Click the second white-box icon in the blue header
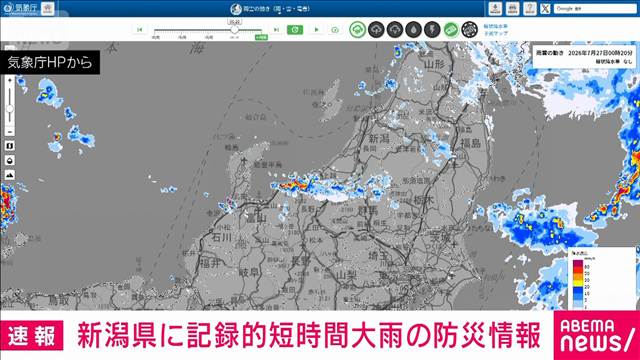Image resolution: width=640 pixels, height=360 pixels. (x=513, y=8)
